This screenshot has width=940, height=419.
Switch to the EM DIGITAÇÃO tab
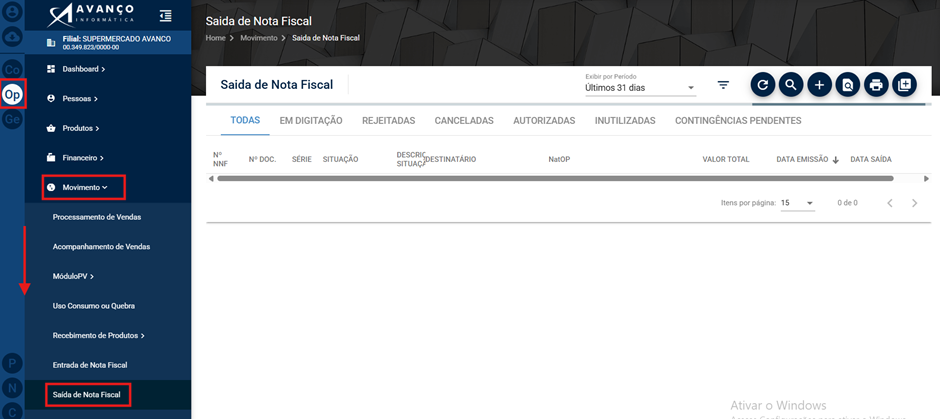pyautogui.click(x=311, y=120)
